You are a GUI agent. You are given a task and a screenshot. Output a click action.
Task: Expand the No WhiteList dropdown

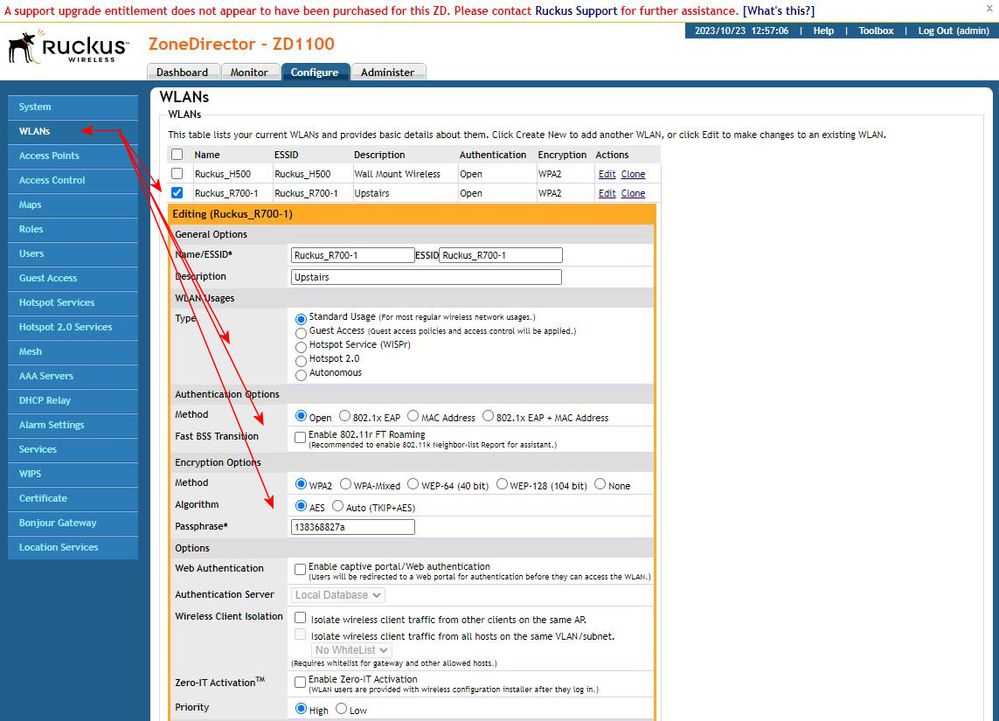click(x=351, y=650)
